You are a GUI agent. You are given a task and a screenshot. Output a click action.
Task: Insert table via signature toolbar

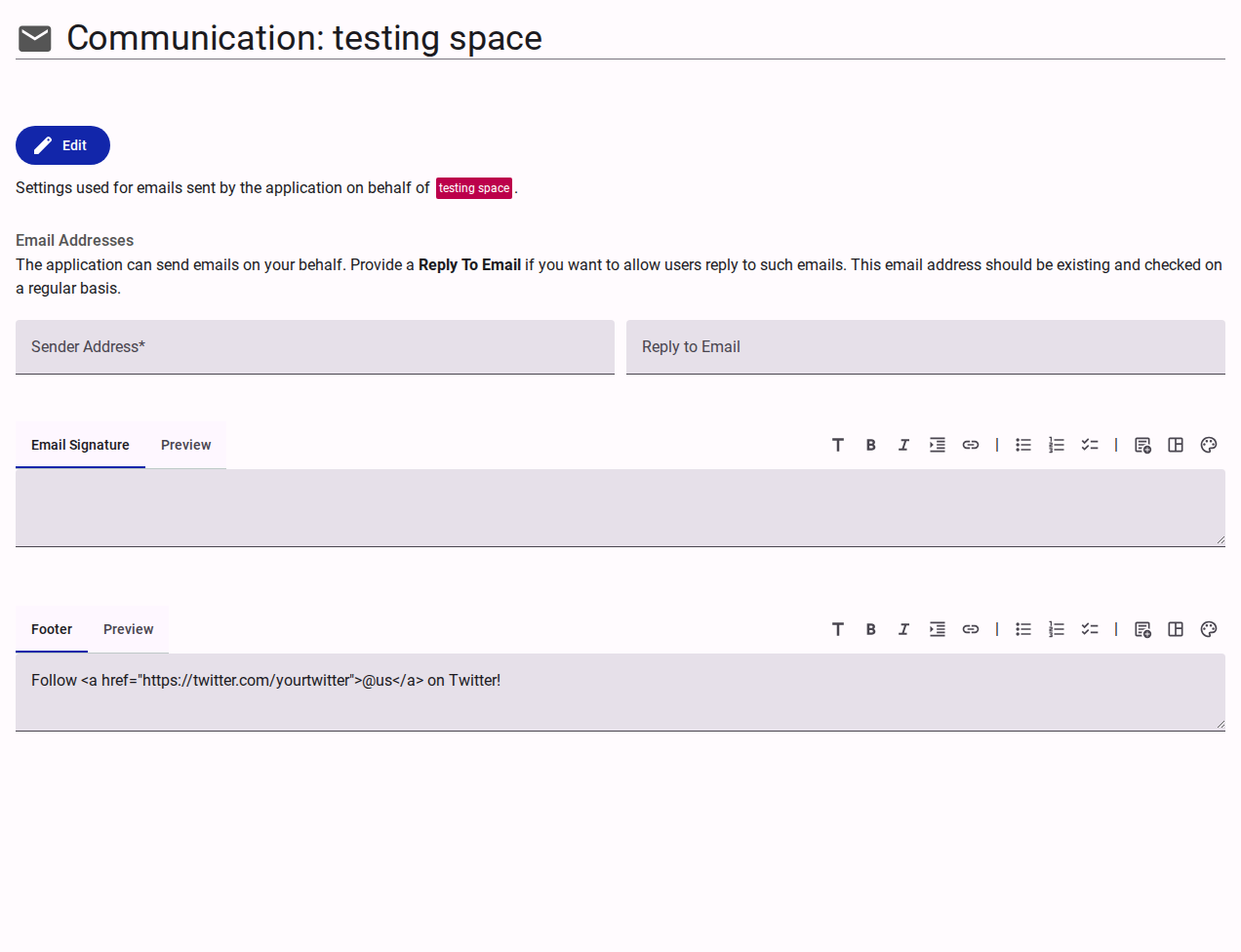[1176, 445]
